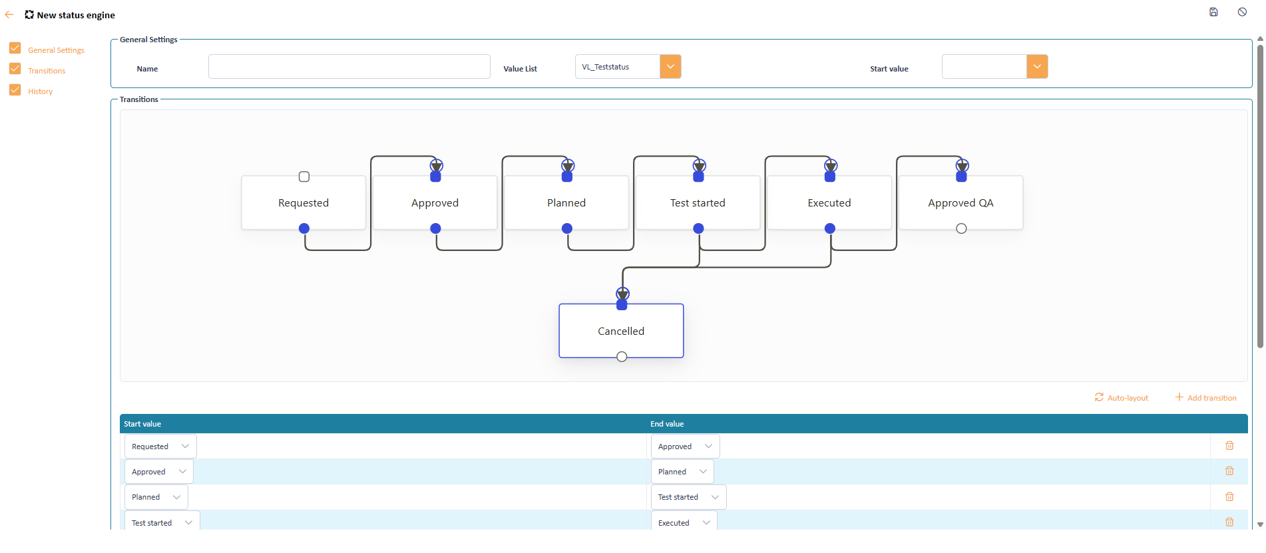
Task: Click the top input port of Test started node
Action: click(x=698, y=177)
